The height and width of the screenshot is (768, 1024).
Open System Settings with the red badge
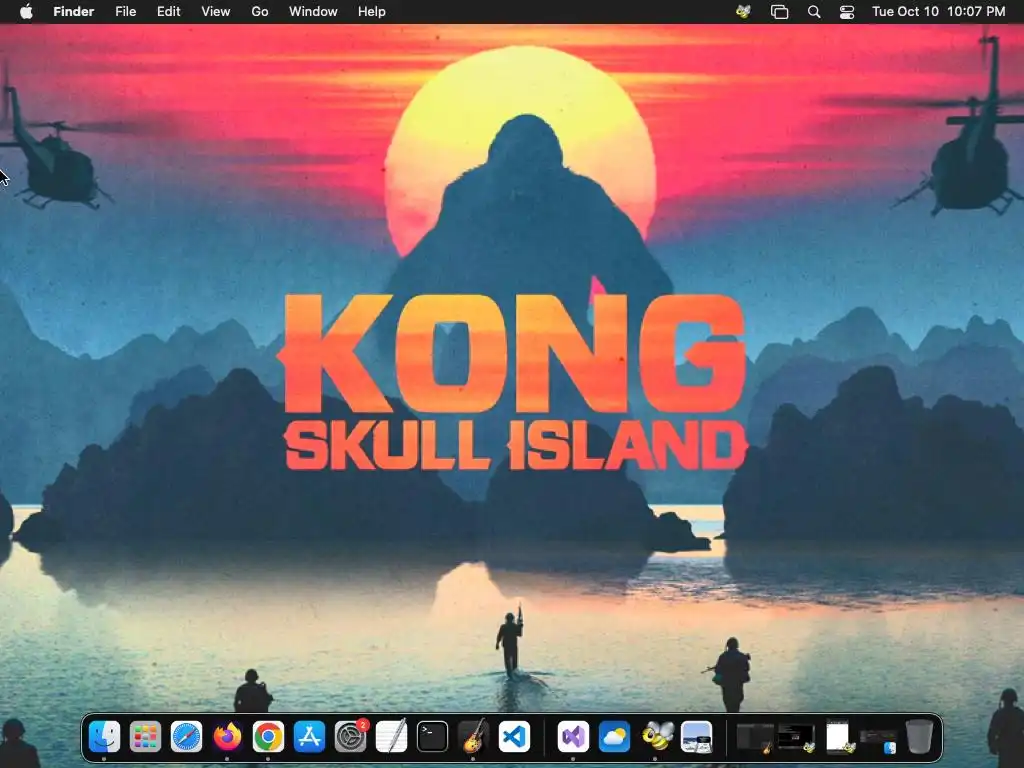(351, 737)
